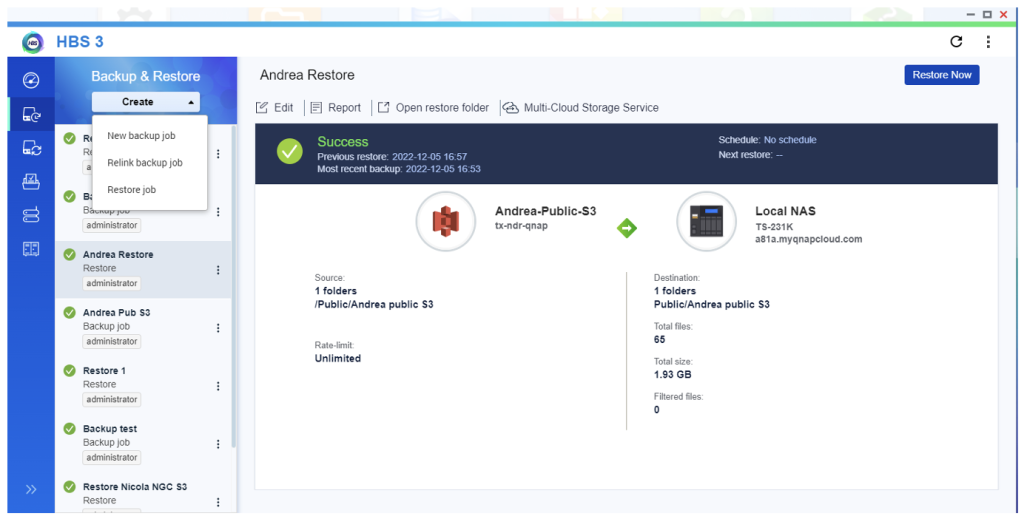Maximize the HBS 3 window
Screen dimensions: 1024x519
(987, 14)
